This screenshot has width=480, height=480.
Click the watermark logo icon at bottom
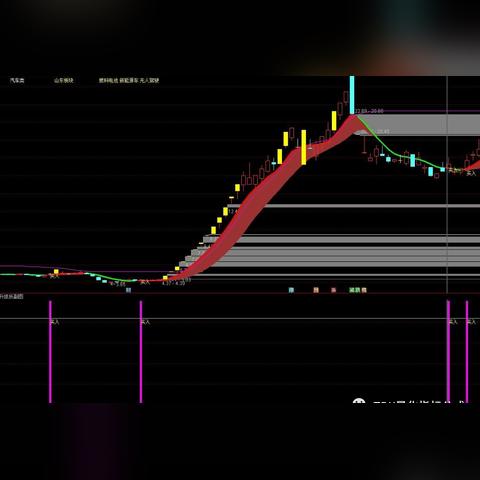pos(359,401)
